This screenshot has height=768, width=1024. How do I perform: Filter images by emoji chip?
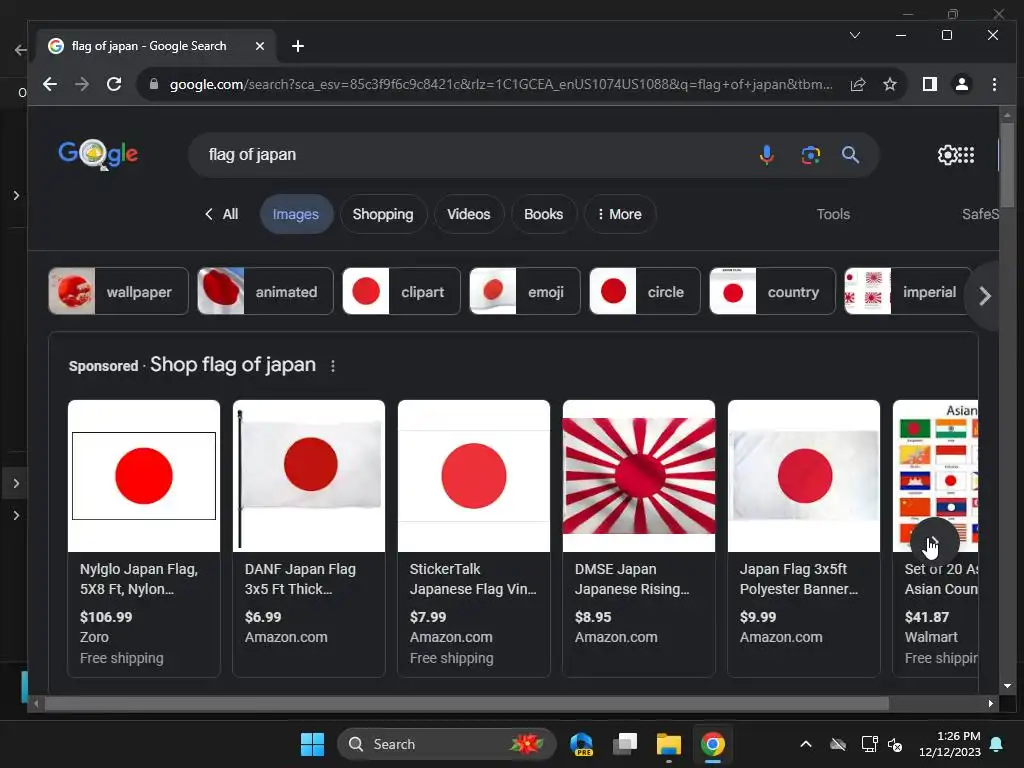click(x=524, y=291)
